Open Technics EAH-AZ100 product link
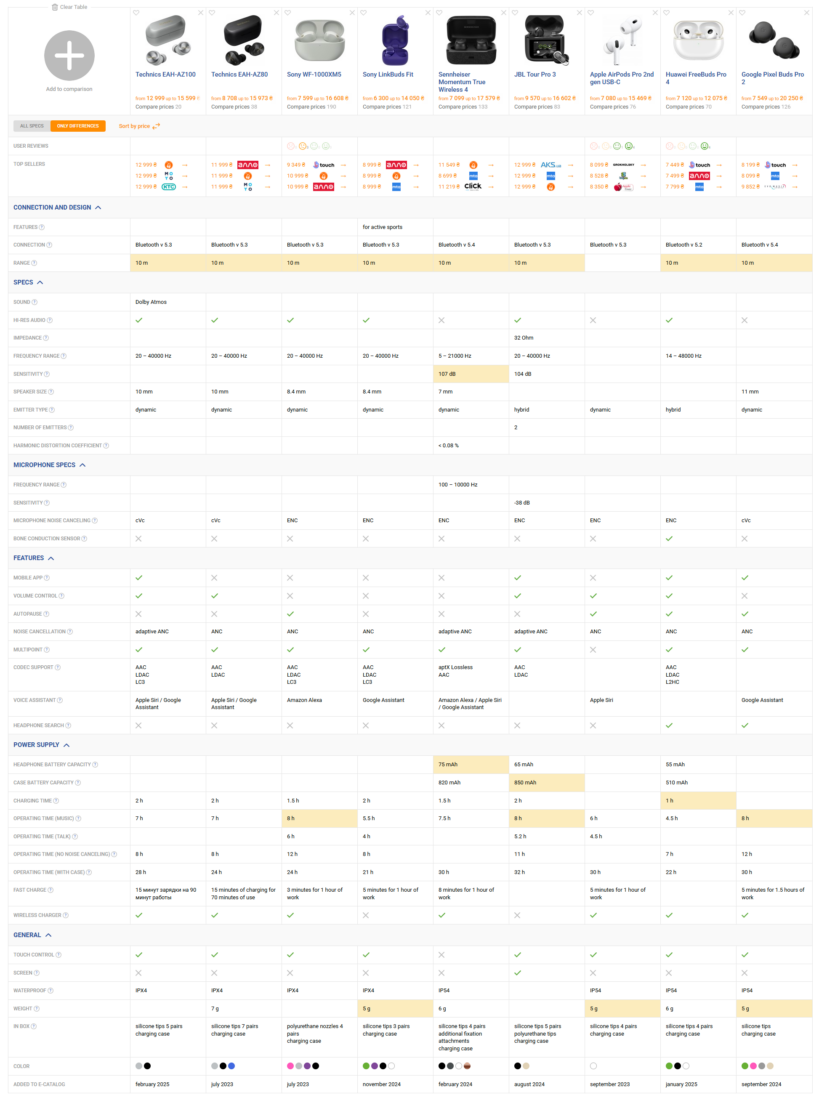 point(166,74)
